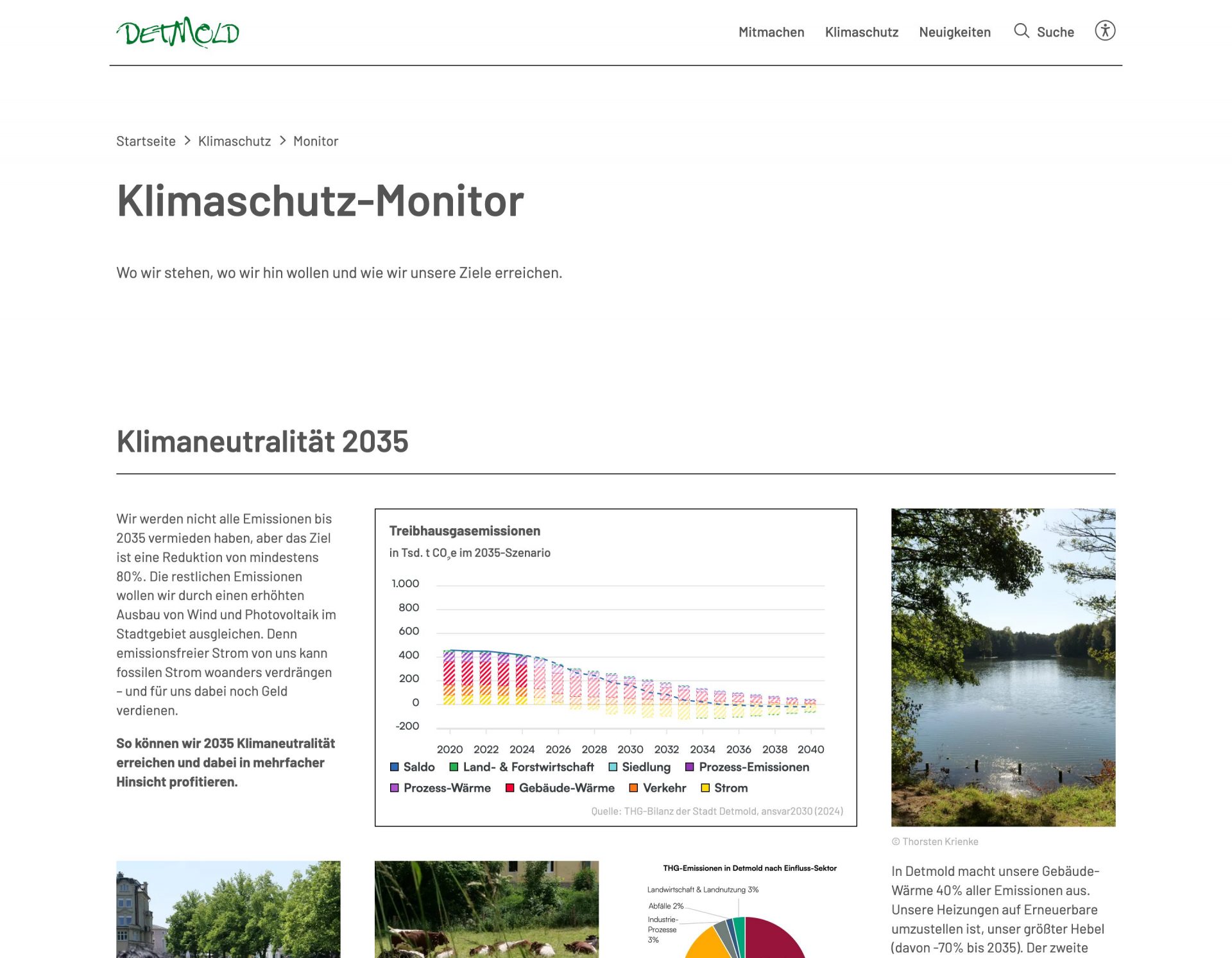Open the search magnifier icon

tap(1021, 31)
